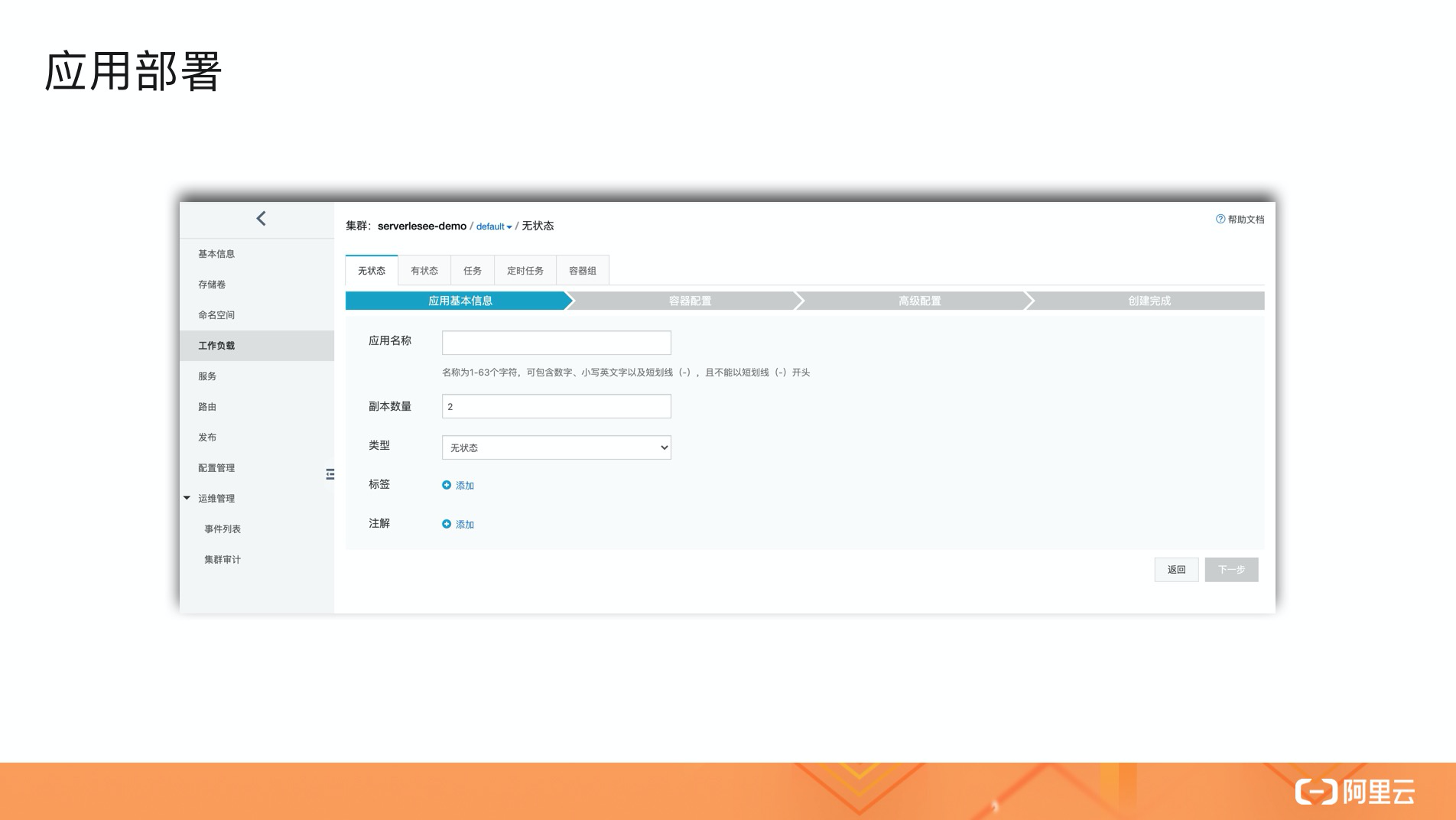The width and height of the screenshot is (1456, 820).
Task: Switch to the 定时任务 tab
Action: coord(525,271)
